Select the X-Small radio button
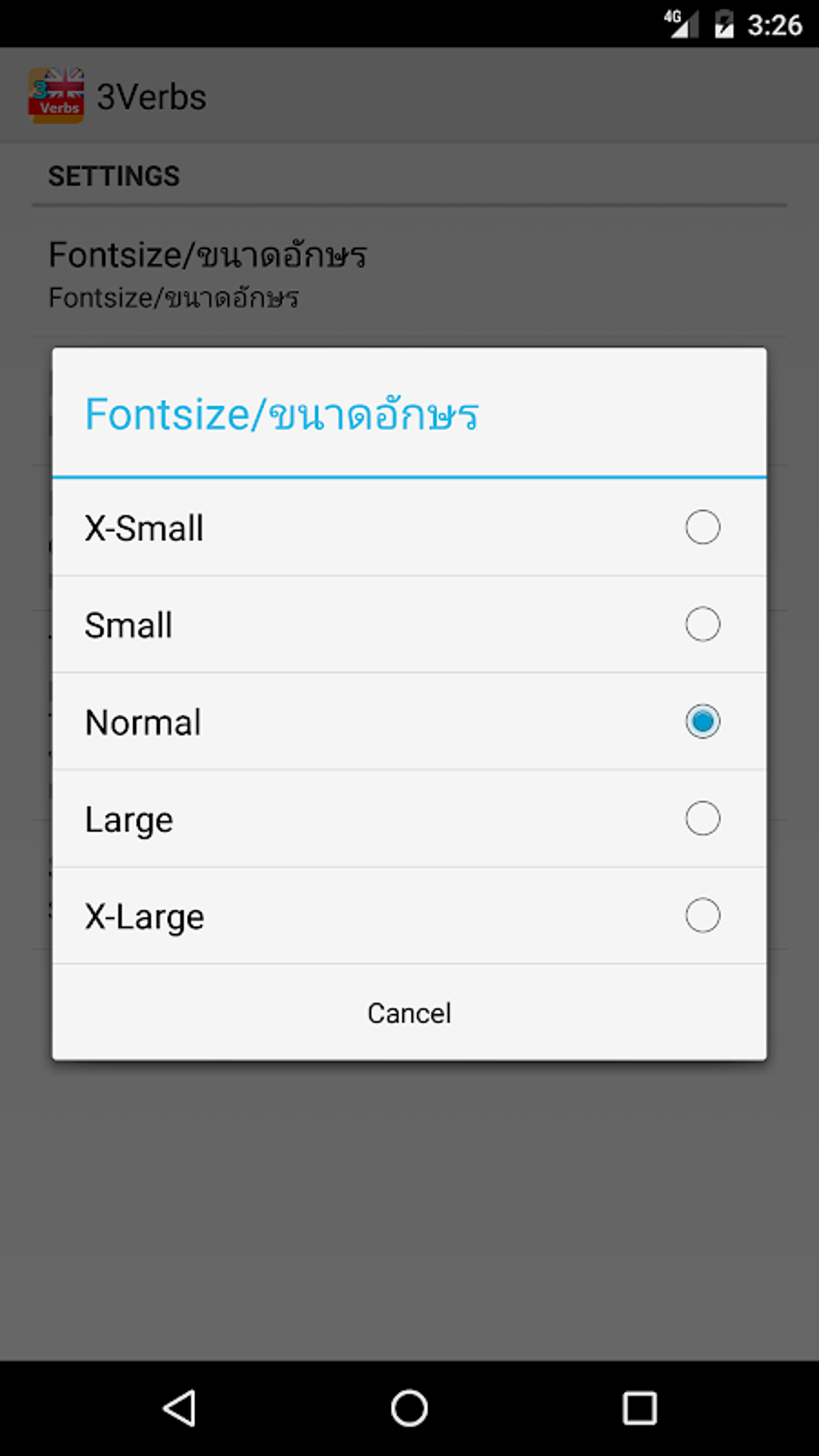Screen dimensions: 819x1456 click(x=703, y=528)
